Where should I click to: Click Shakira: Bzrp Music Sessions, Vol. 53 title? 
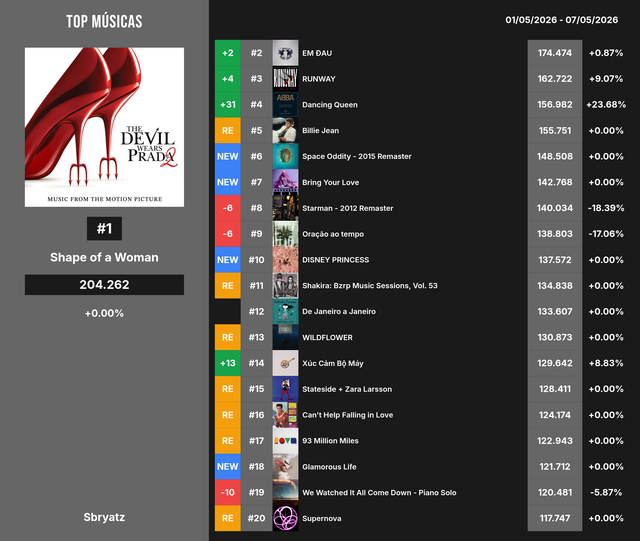[x=370, y=286]
